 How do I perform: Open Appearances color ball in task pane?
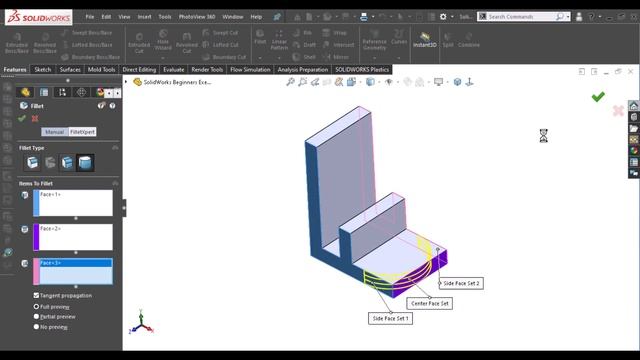pyautogui.click(x=633, y=151)
